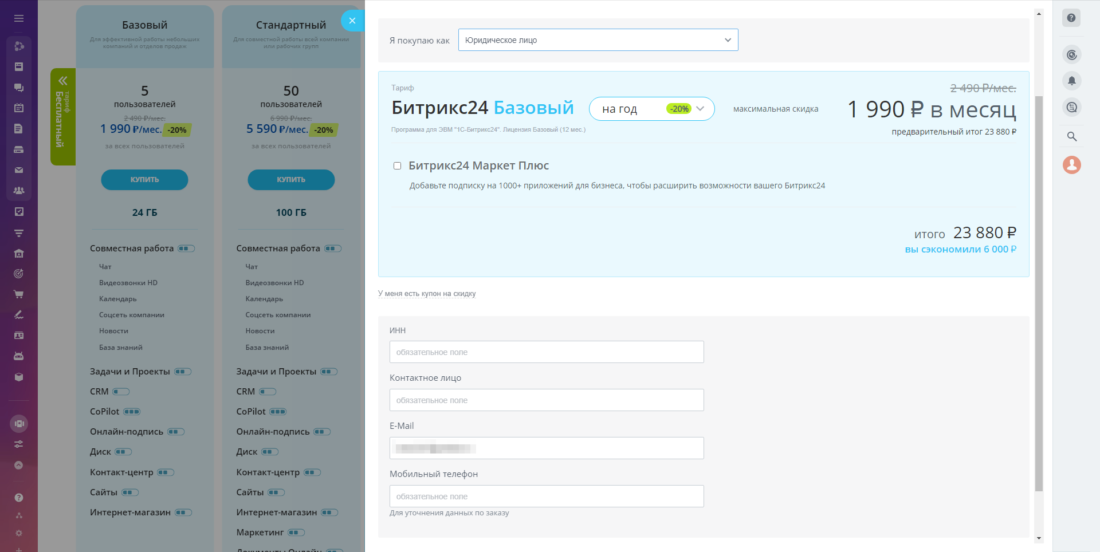Click the order panel vertical scrollbar thumb

(x=1039, y=295)
